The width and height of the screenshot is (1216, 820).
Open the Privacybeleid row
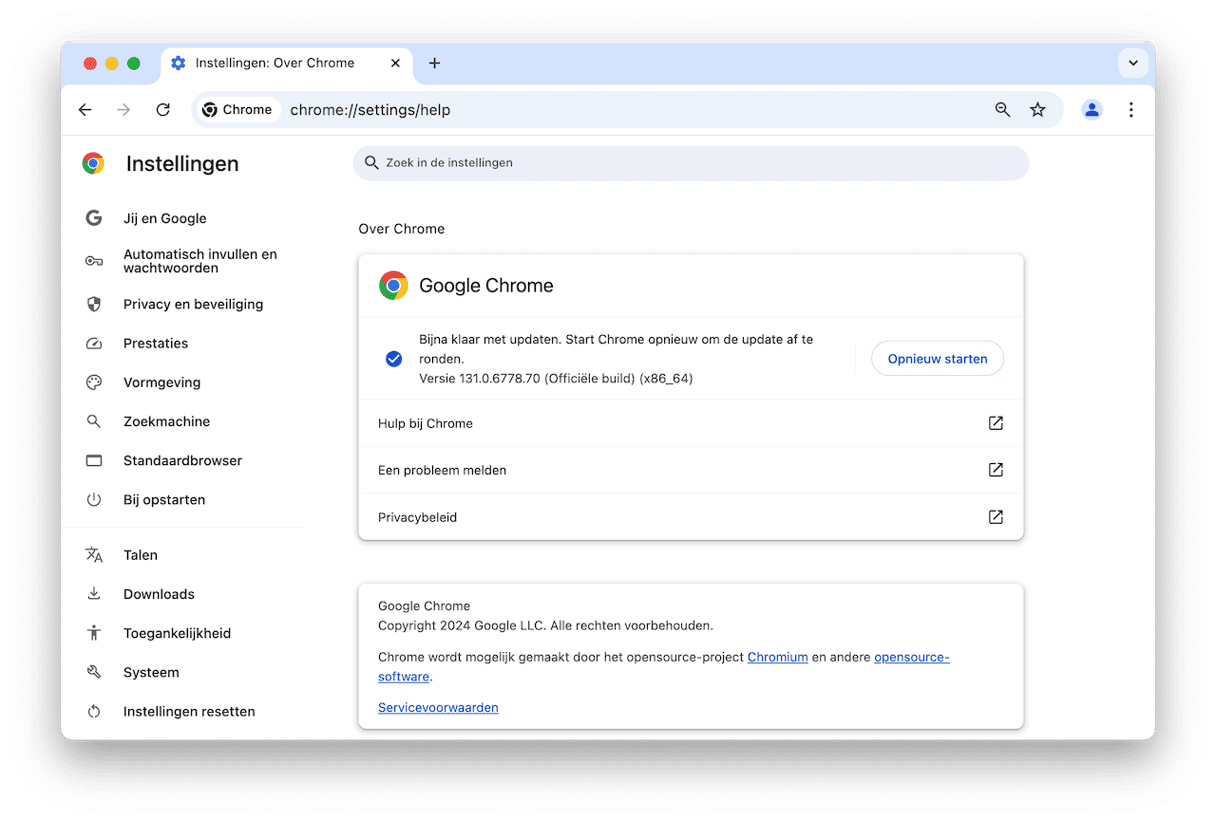coord(691,517)
